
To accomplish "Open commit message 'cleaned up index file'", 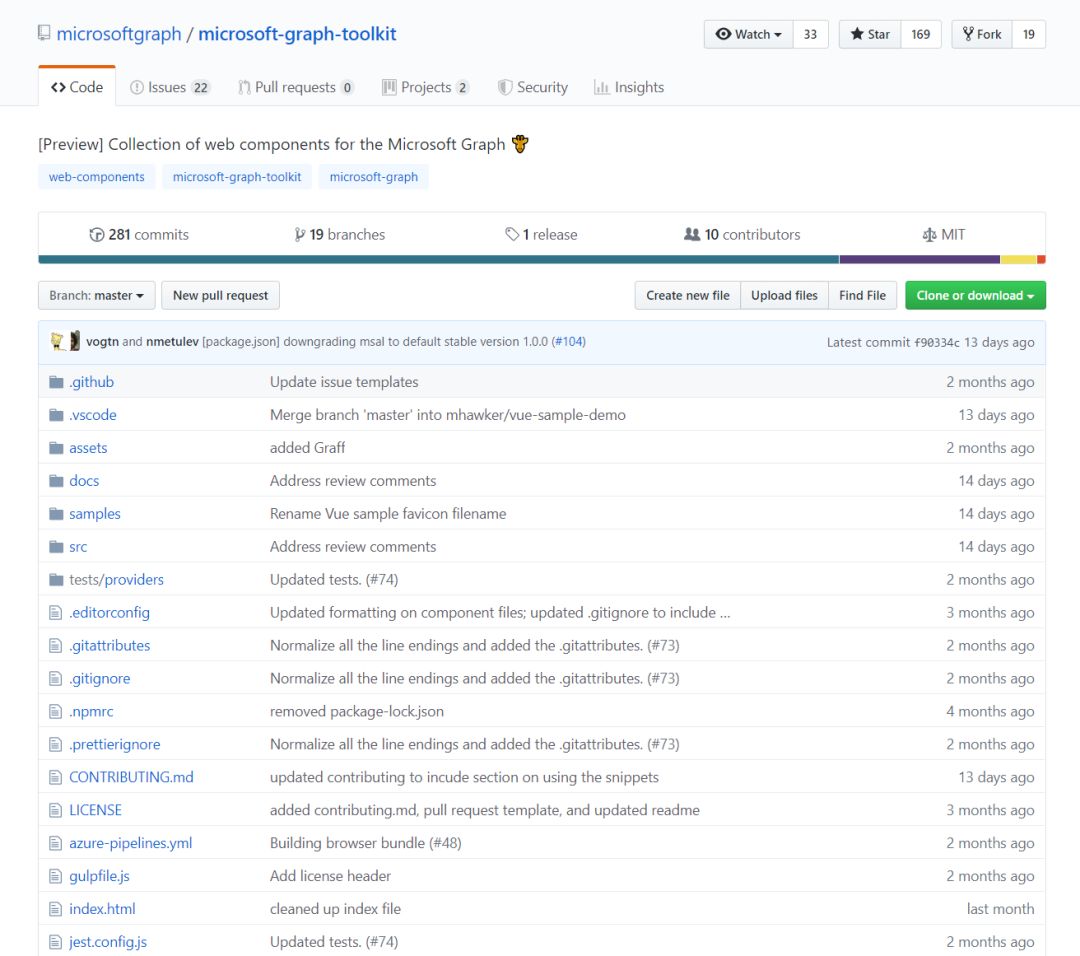I will point(335,909).
